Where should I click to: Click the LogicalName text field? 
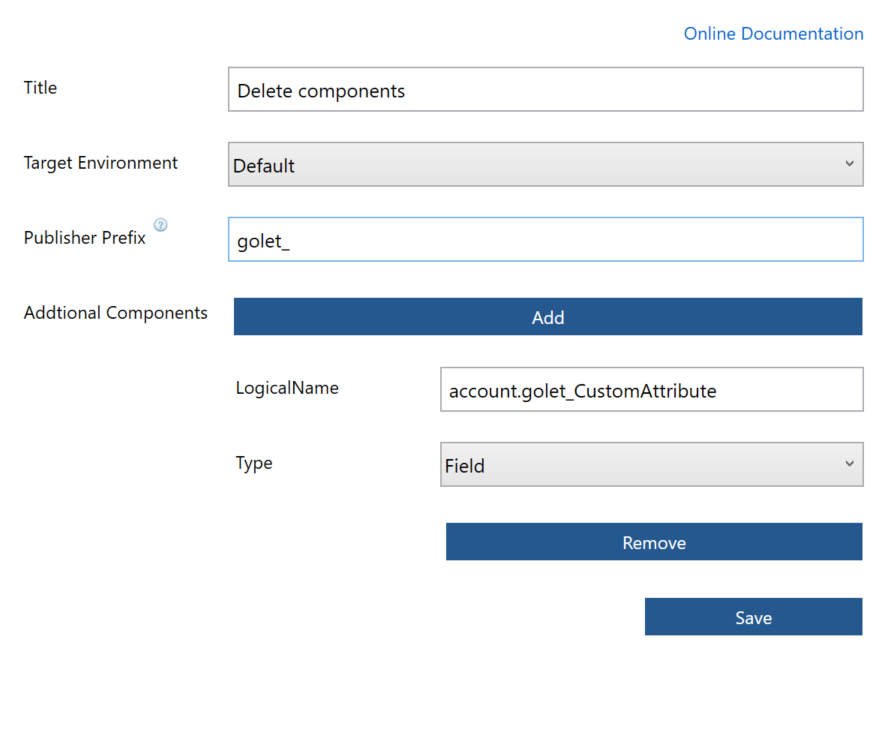(651, 390)
